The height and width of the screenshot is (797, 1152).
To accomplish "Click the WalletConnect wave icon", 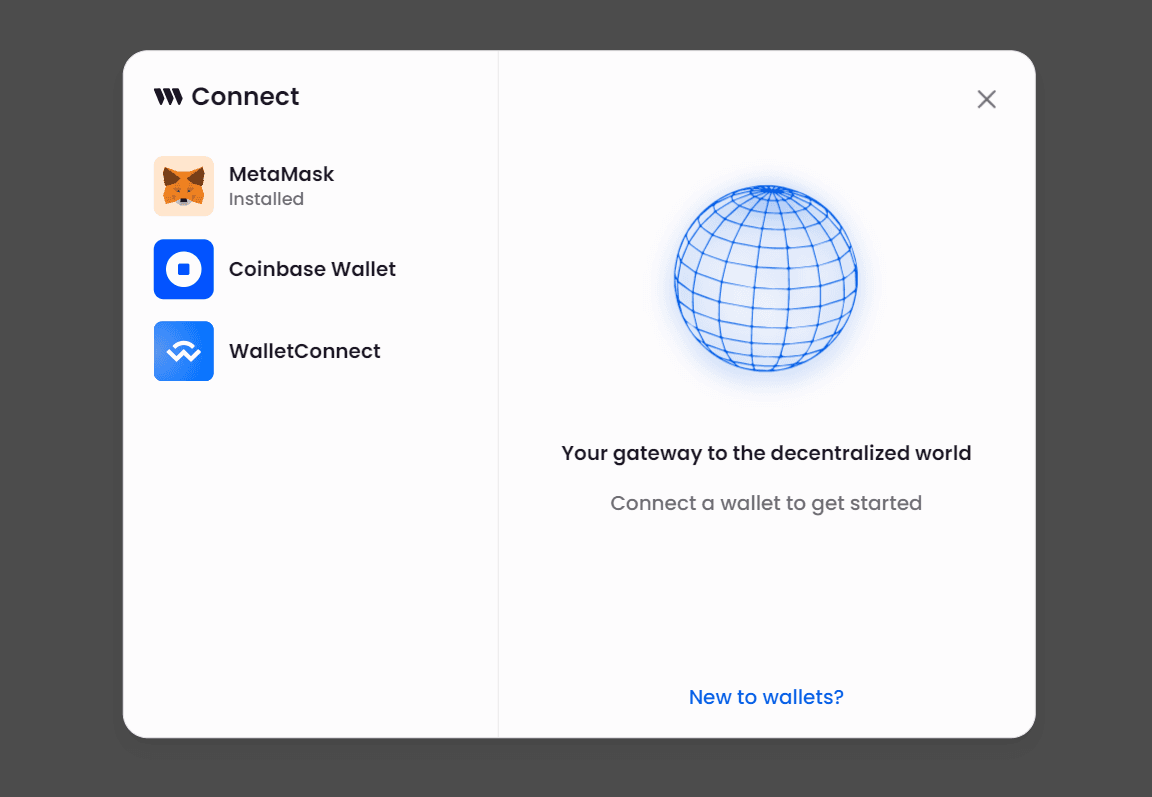I will tap(184, 351).
